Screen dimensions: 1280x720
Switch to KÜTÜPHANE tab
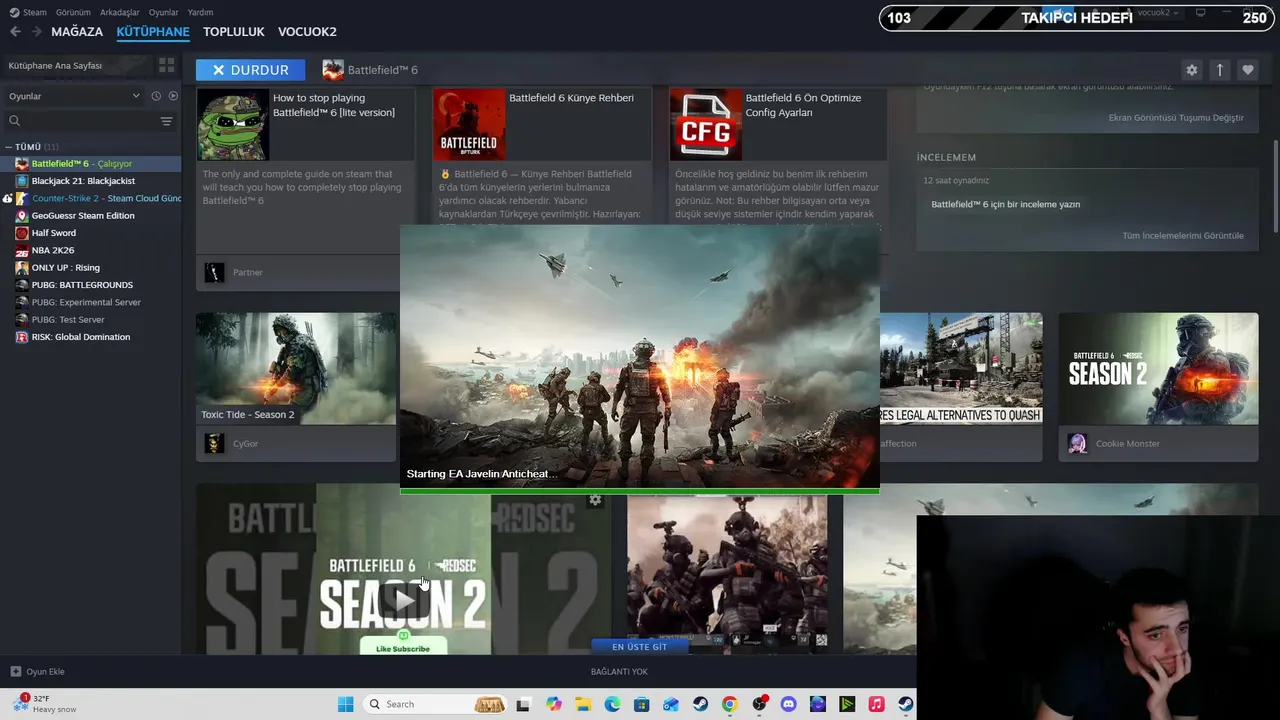pos(153,32)
